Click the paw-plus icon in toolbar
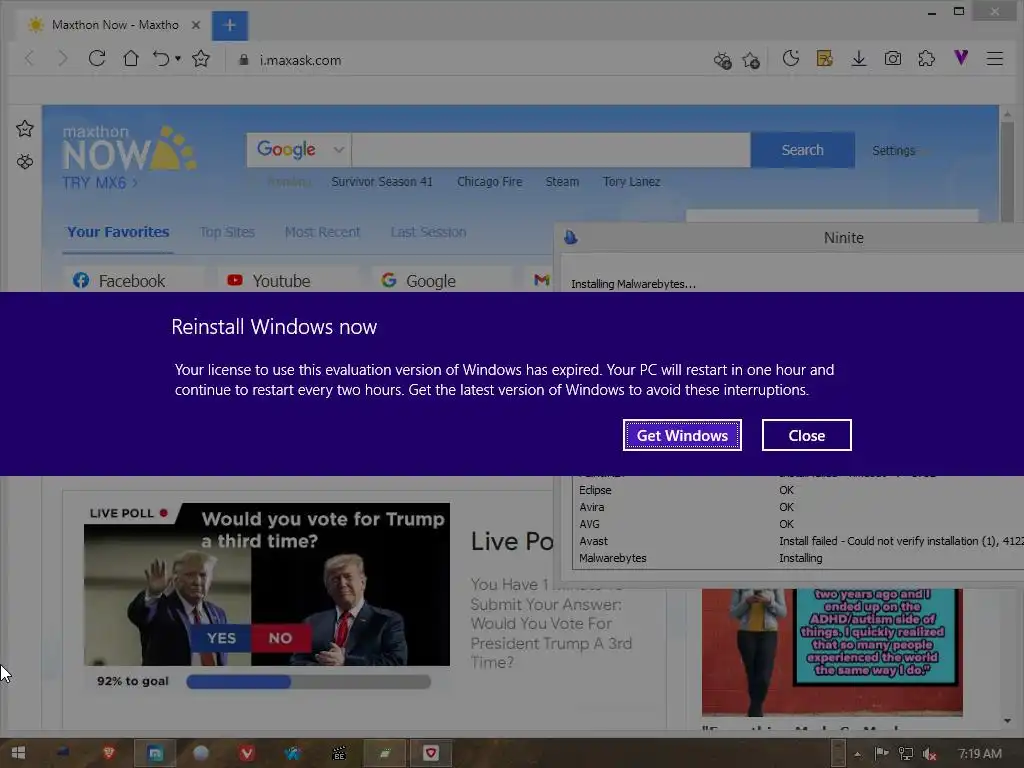Image resolution: width=1024 pixels, height=768 pixels. point(722,61)
